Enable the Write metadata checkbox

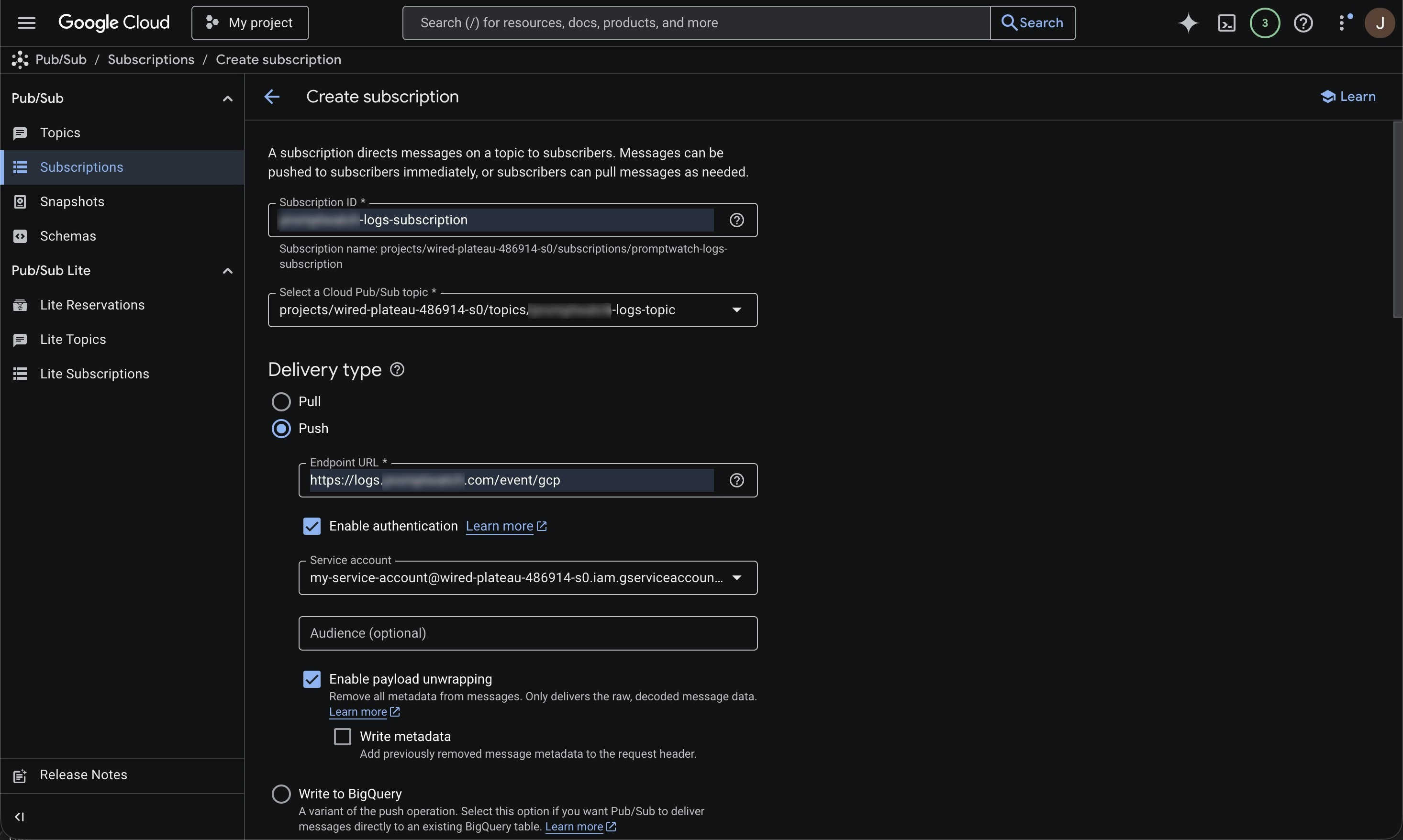click(x=342, y=736)
